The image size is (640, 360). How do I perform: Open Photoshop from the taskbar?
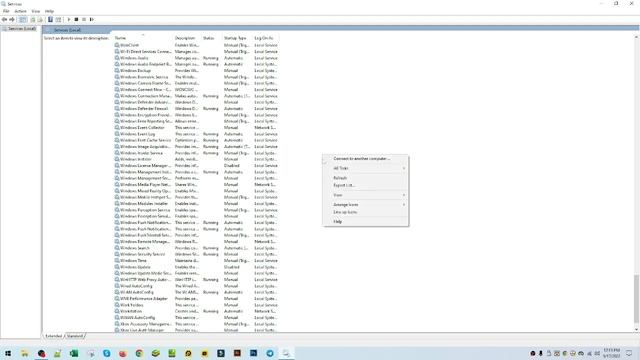pos(253,353)
